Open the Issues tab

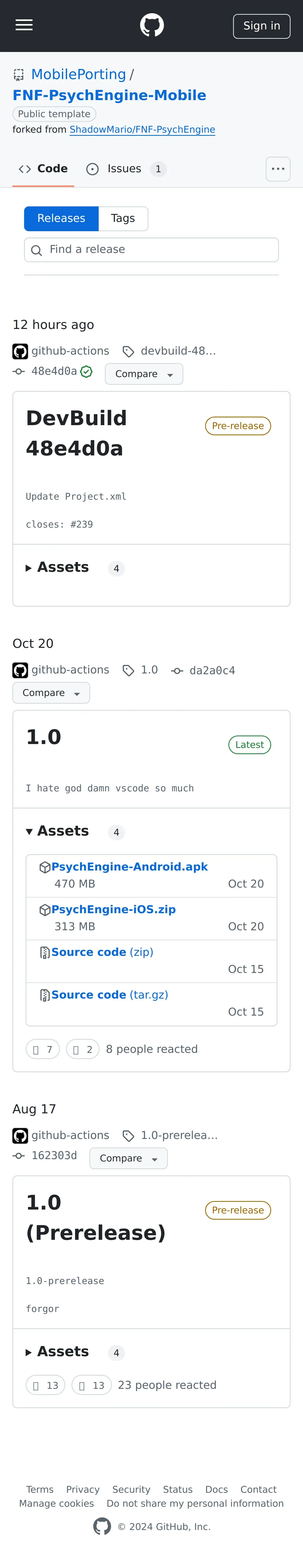124,169
